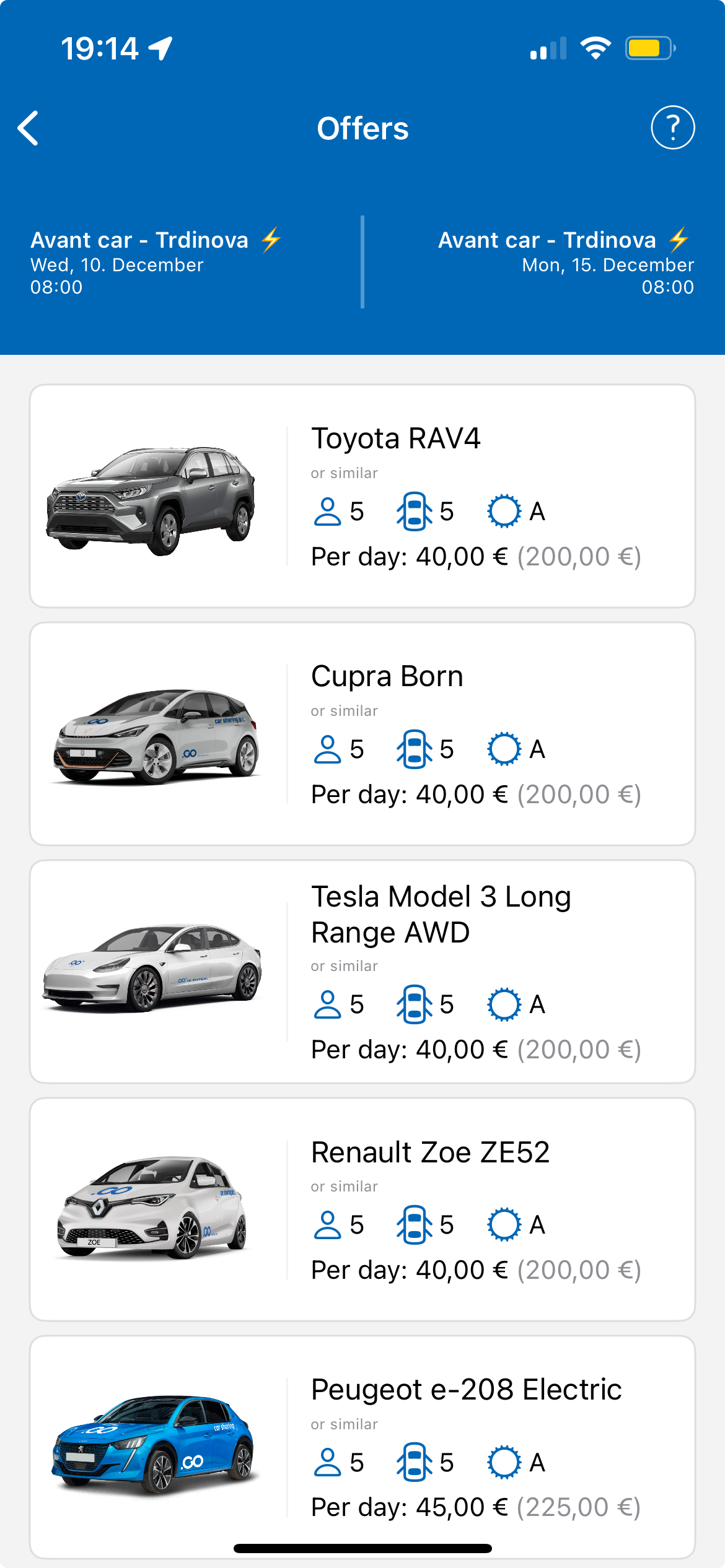
Task: Tap the Offers page title
Action: [362, 129]
